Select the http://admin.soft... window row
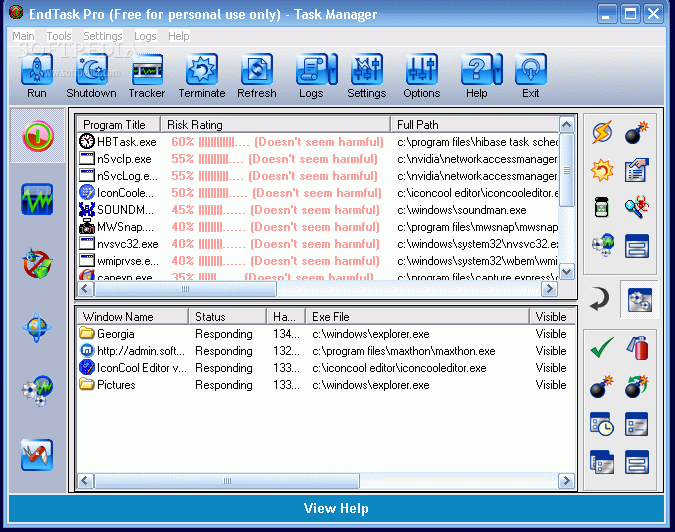Screen dimensions: 675x532 coord(326,351)
